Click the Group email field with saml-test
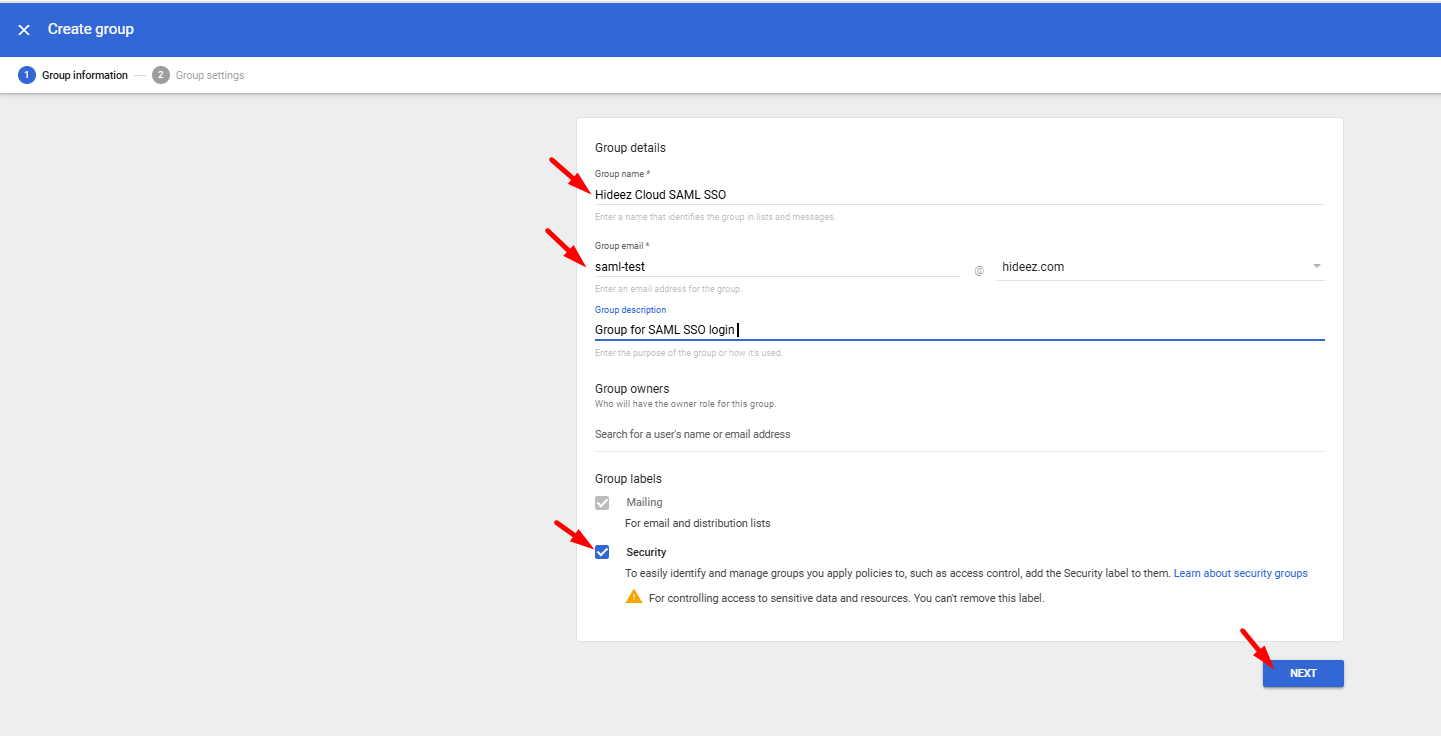This screenshot has width=1441, height=736. (x=776, y=267)
